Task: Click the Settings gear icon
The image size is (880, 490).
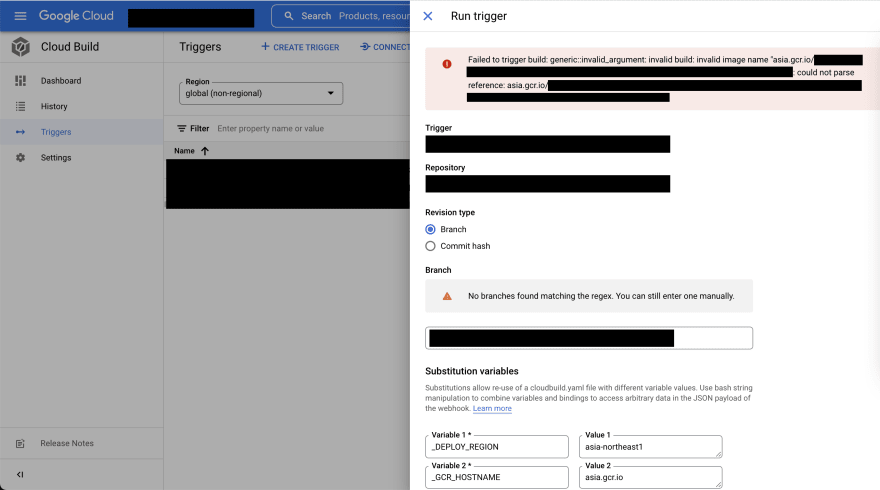Action: click(x=20, y=158)
